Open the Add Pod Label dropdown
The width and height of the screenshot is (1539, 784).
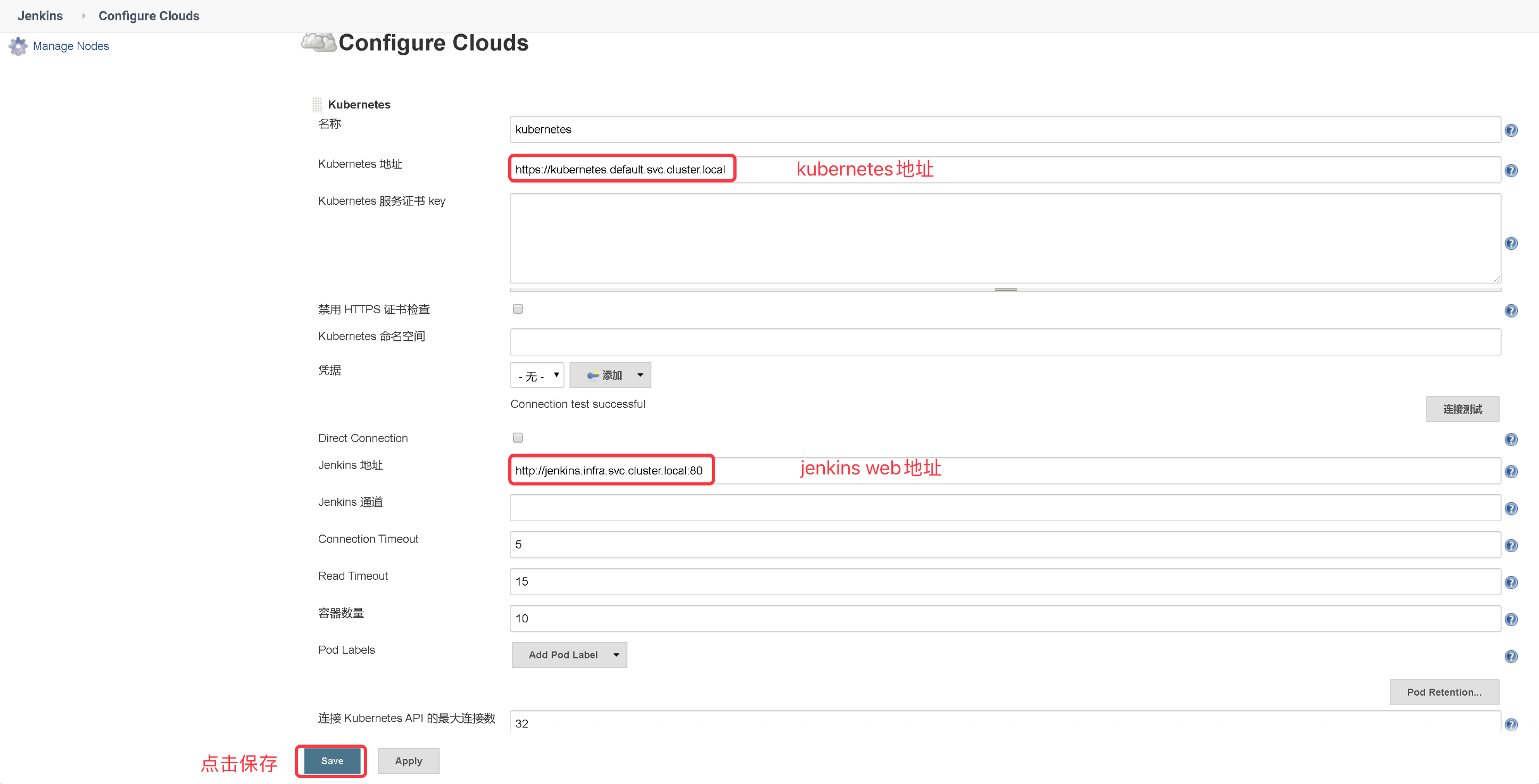click(x=569, y=655)
